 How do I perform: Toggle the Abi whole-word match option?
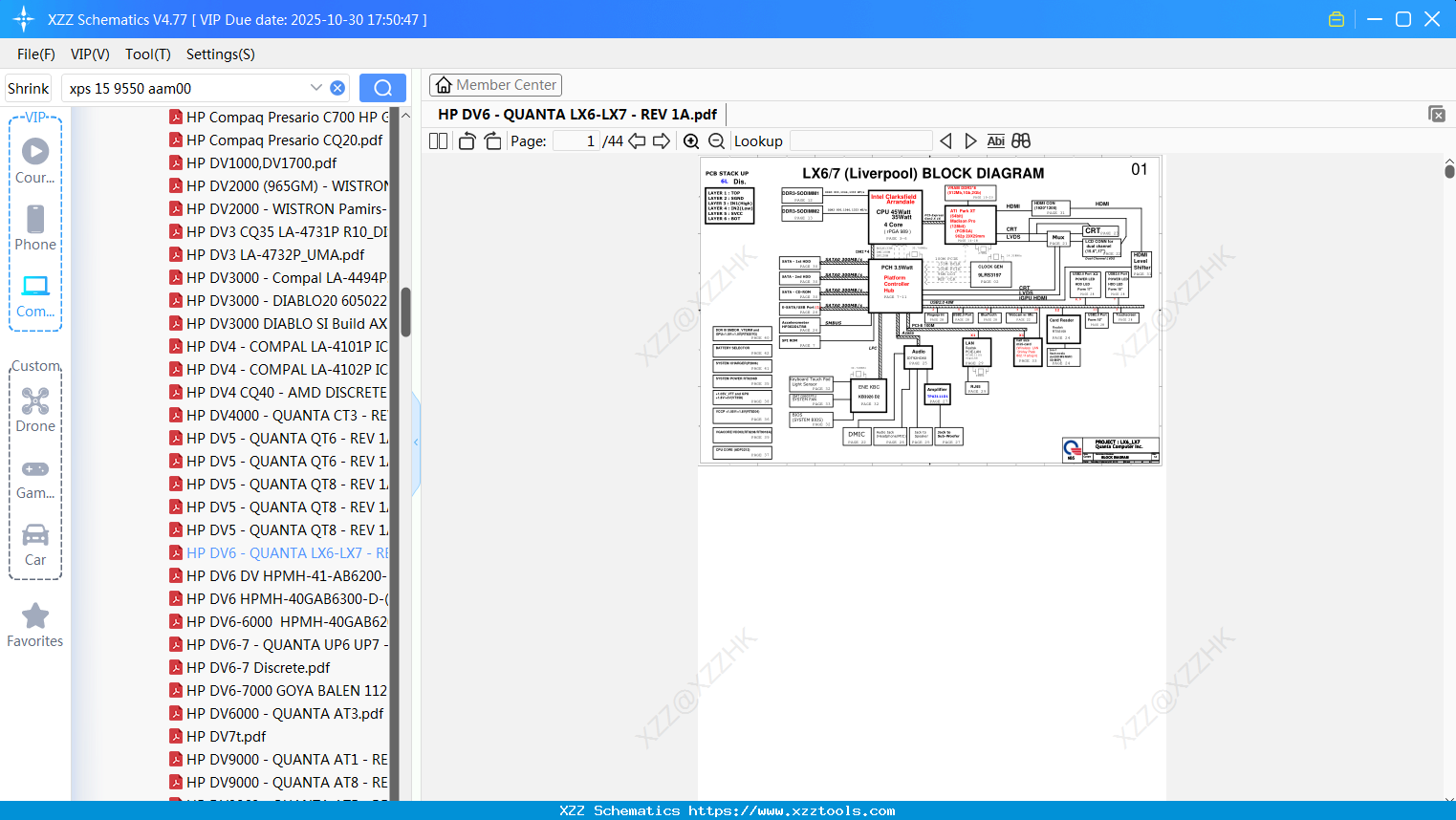tap(995, 141)
